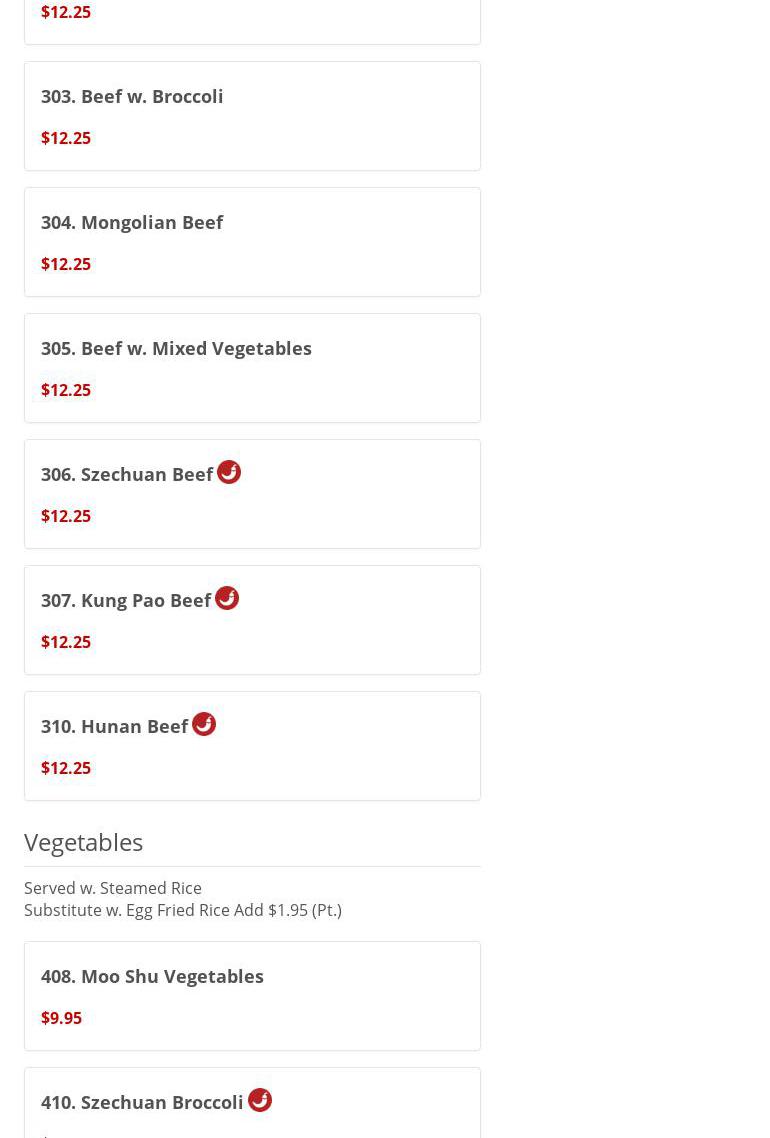
Task: Click the spicy icon beside Szechuan Broccoli
Action: [260, 1100]
